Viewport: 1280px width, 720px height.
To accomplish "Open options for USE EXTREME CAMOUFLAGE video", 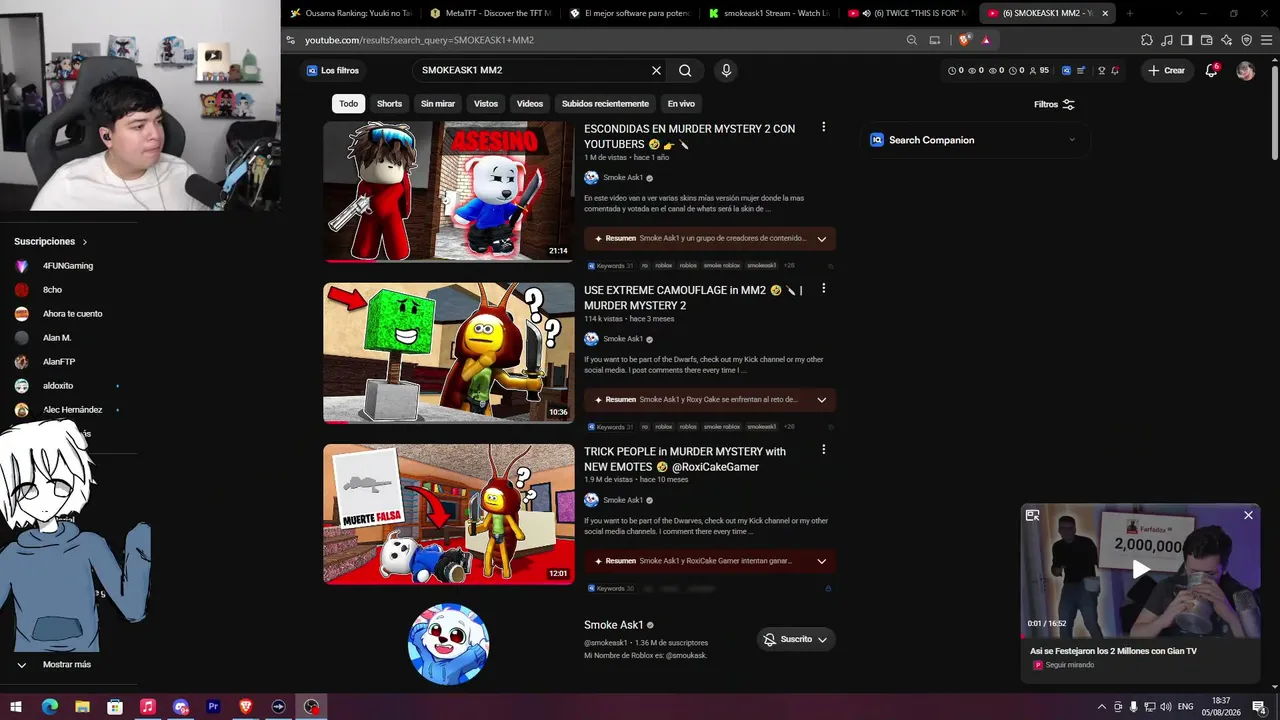I will pos(823,288).
